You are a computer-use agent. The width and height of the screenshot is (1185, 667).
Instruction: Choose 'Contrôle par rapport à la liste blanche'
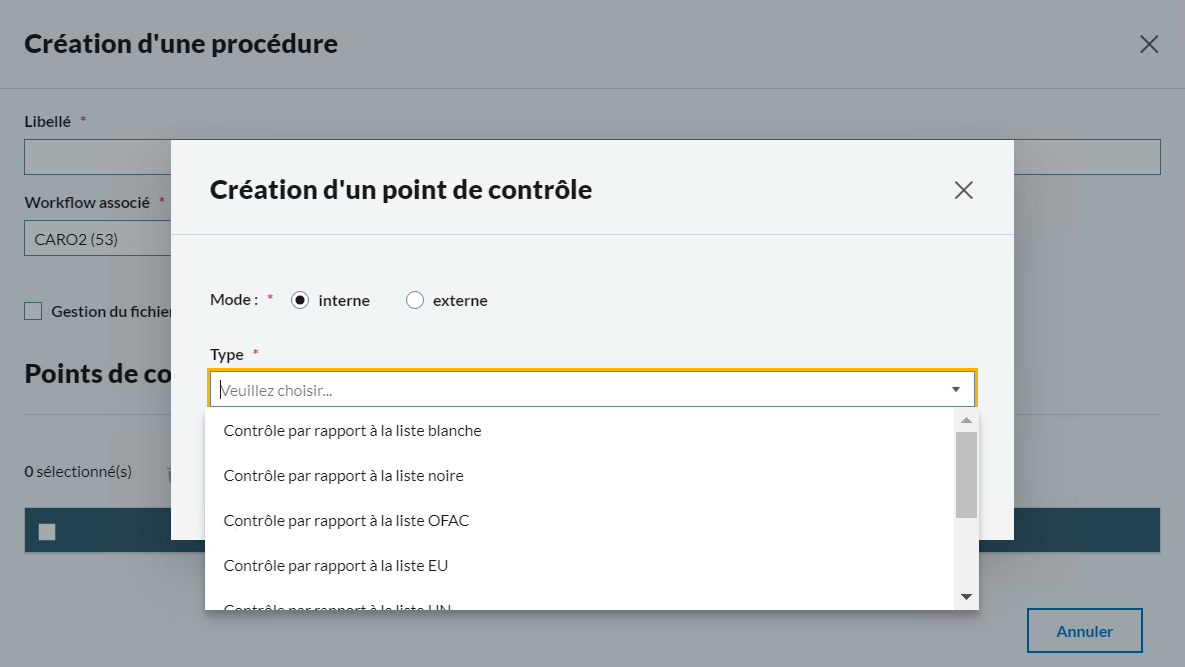tap(352, 431)
